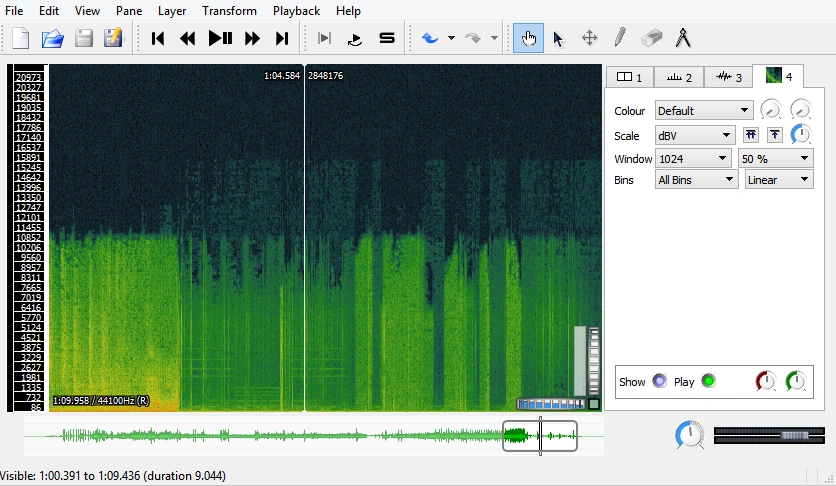Toggle Loop playback mode
This screenshot has height=486, width=836.
pos(354,39)
